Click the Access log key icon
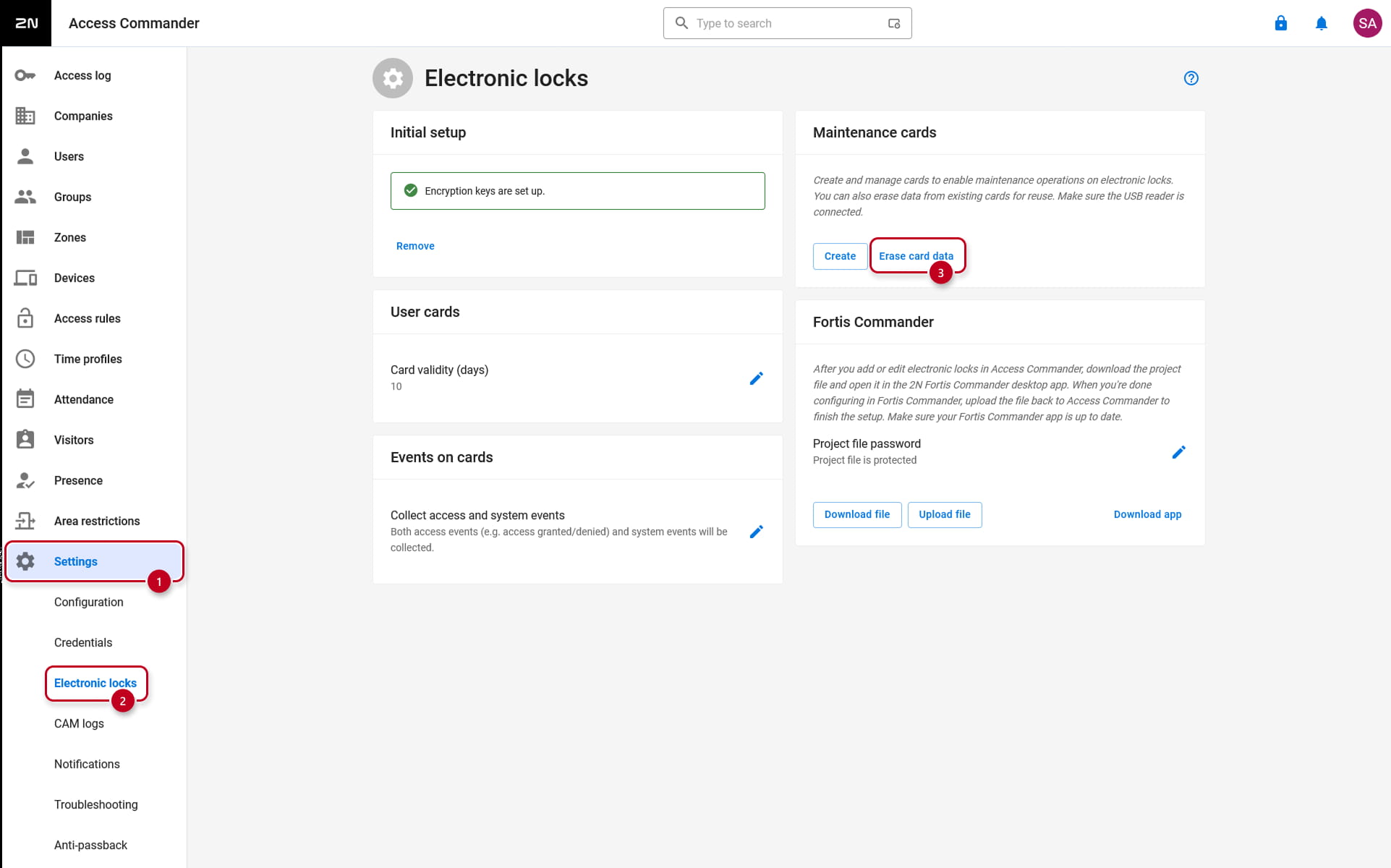1391x868 pixels. (25, 75)
